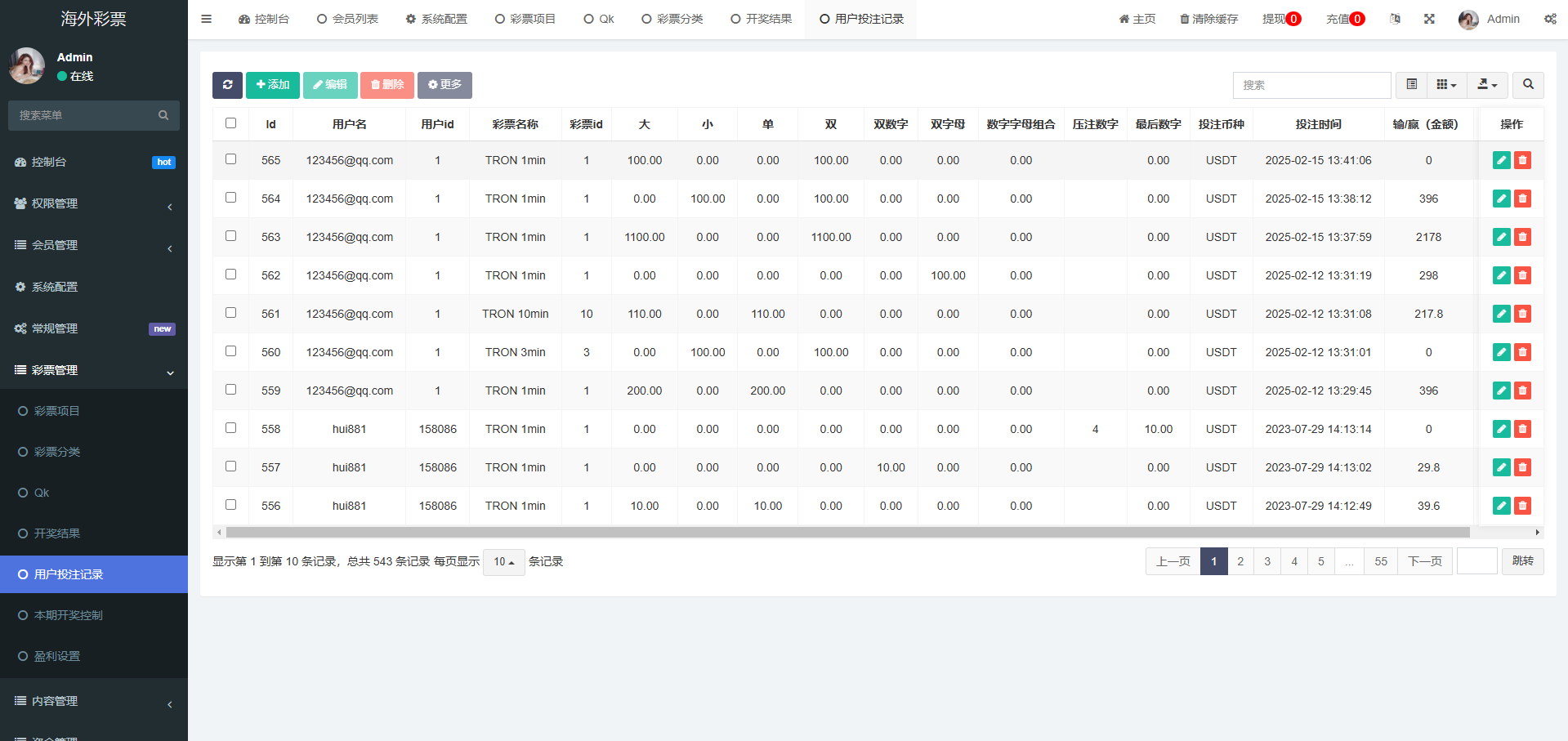Click the red delete icon for record 562
The image size is (1568, 741).
click(x=1522, y=276)
